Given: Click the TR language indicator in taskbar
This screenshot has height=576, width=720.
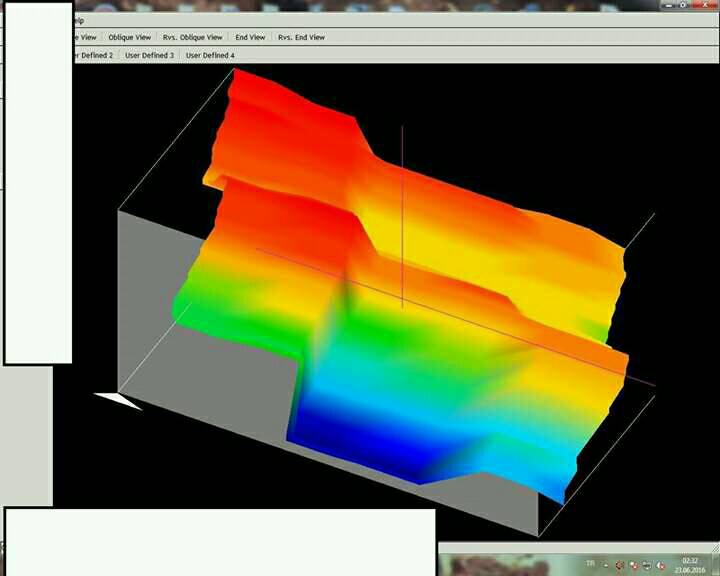Looking at the screenshot, I should pyautogui.click(x=590, y=564).
